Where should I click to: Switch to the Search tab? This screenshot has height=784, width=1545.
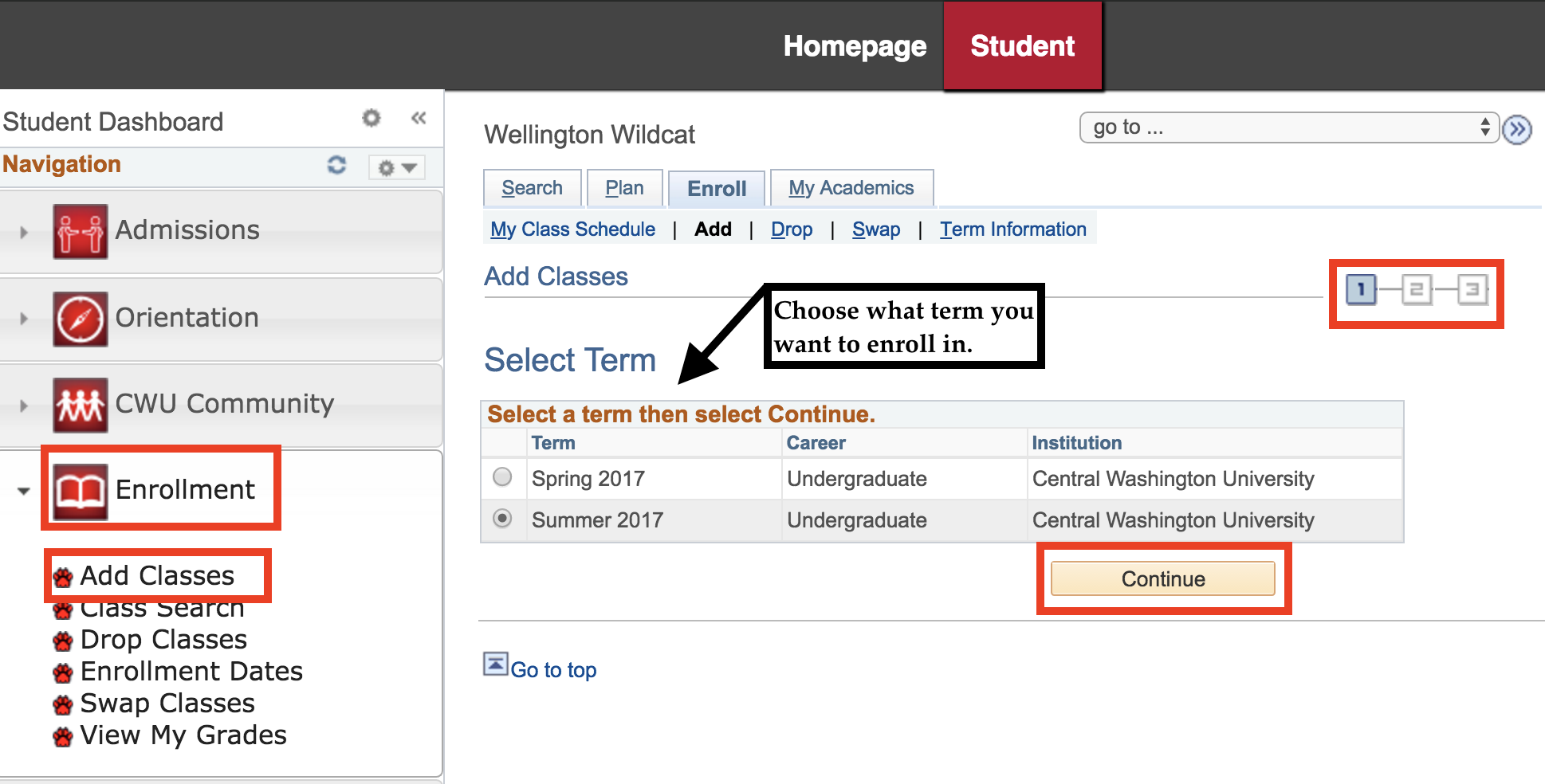(533, 188)
